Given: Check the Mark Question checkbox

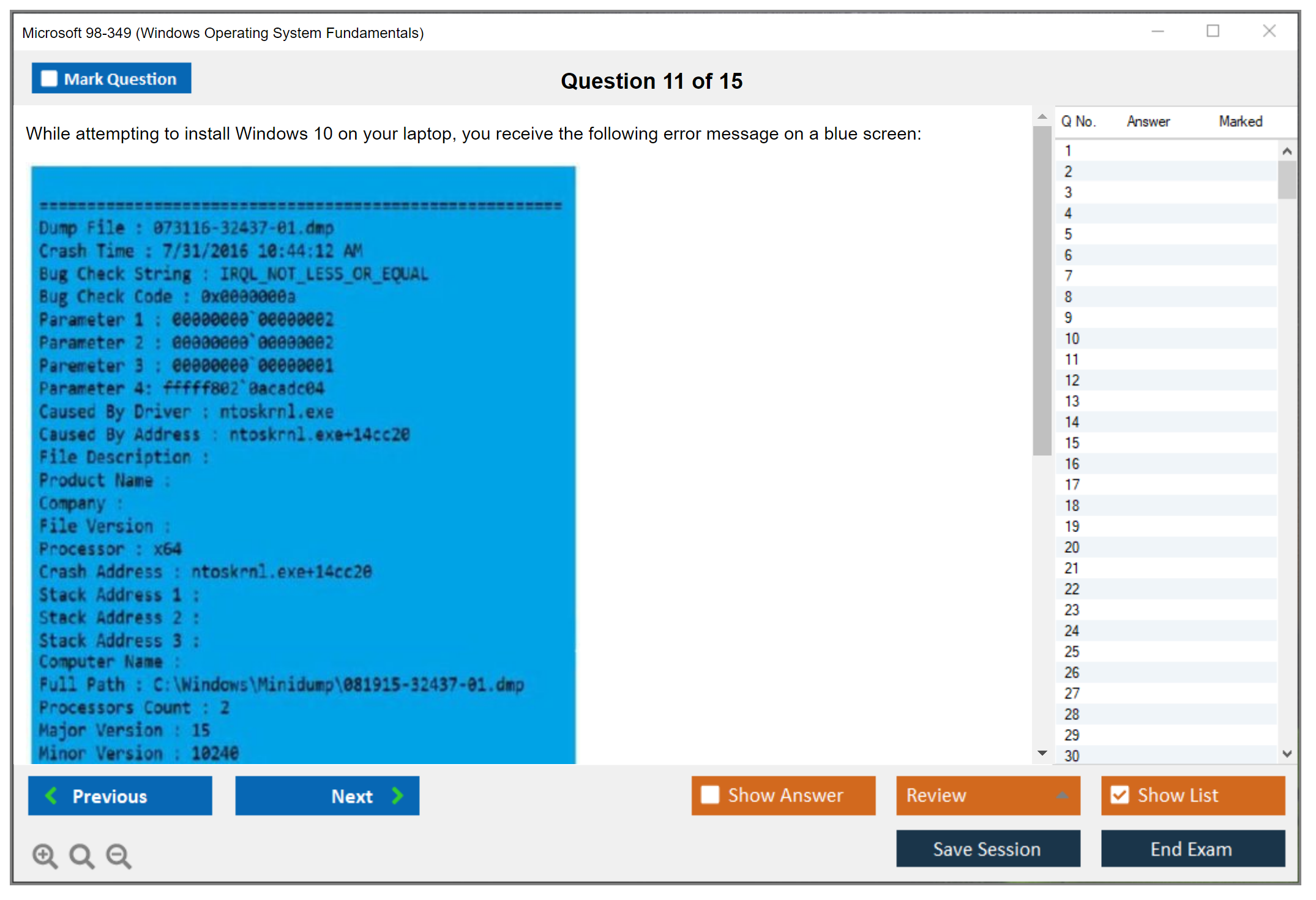Looking at the screenshot, I should click(49, 79).
